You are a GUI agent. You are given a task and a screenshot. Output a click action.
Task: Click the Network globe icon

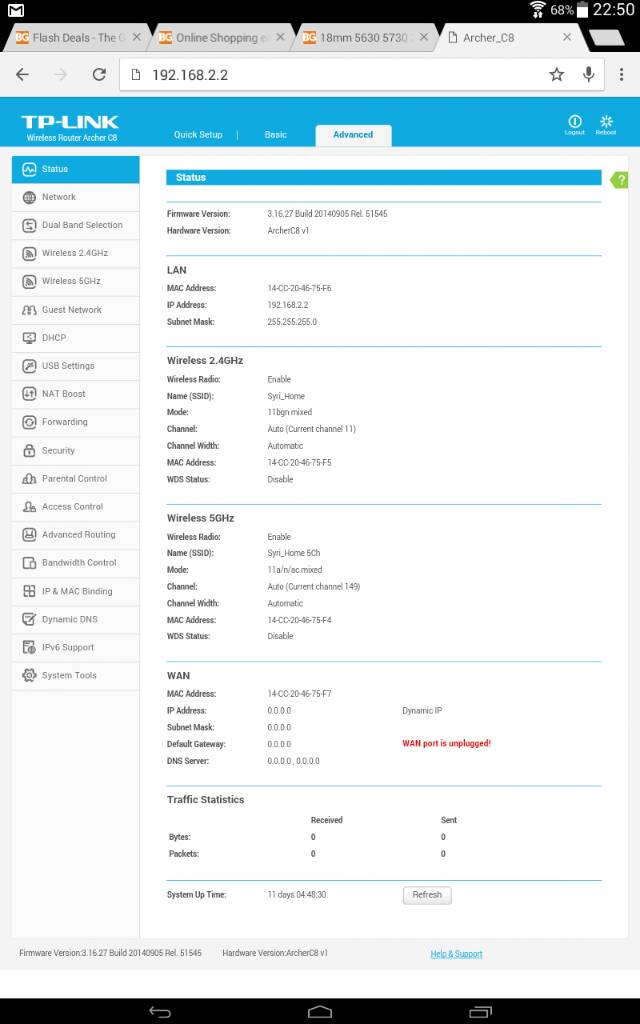29,197
